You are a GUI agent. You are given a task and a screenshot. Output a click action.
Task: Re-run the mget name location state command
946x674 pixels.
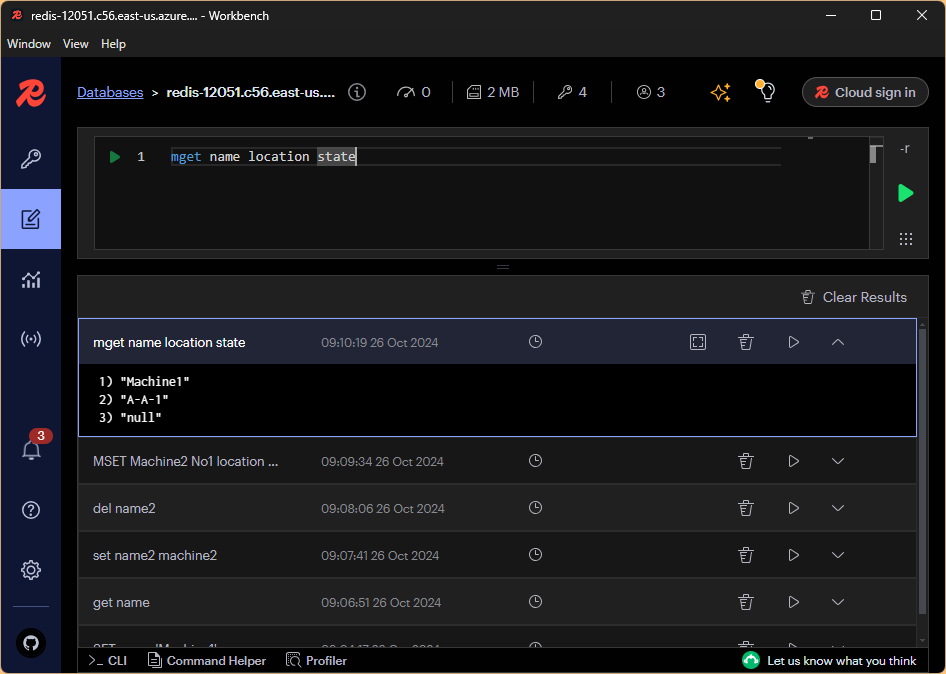[793, 342]
